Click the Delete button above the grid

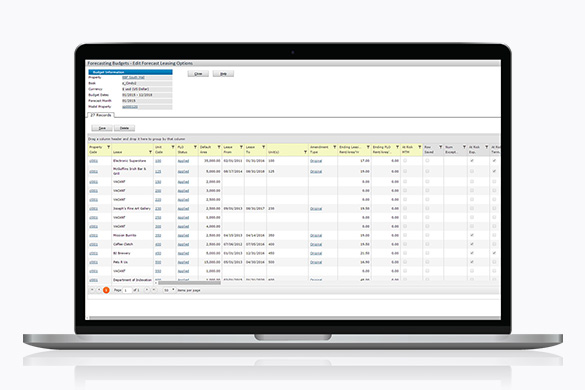pyautogui.click(x=124, y=128)
